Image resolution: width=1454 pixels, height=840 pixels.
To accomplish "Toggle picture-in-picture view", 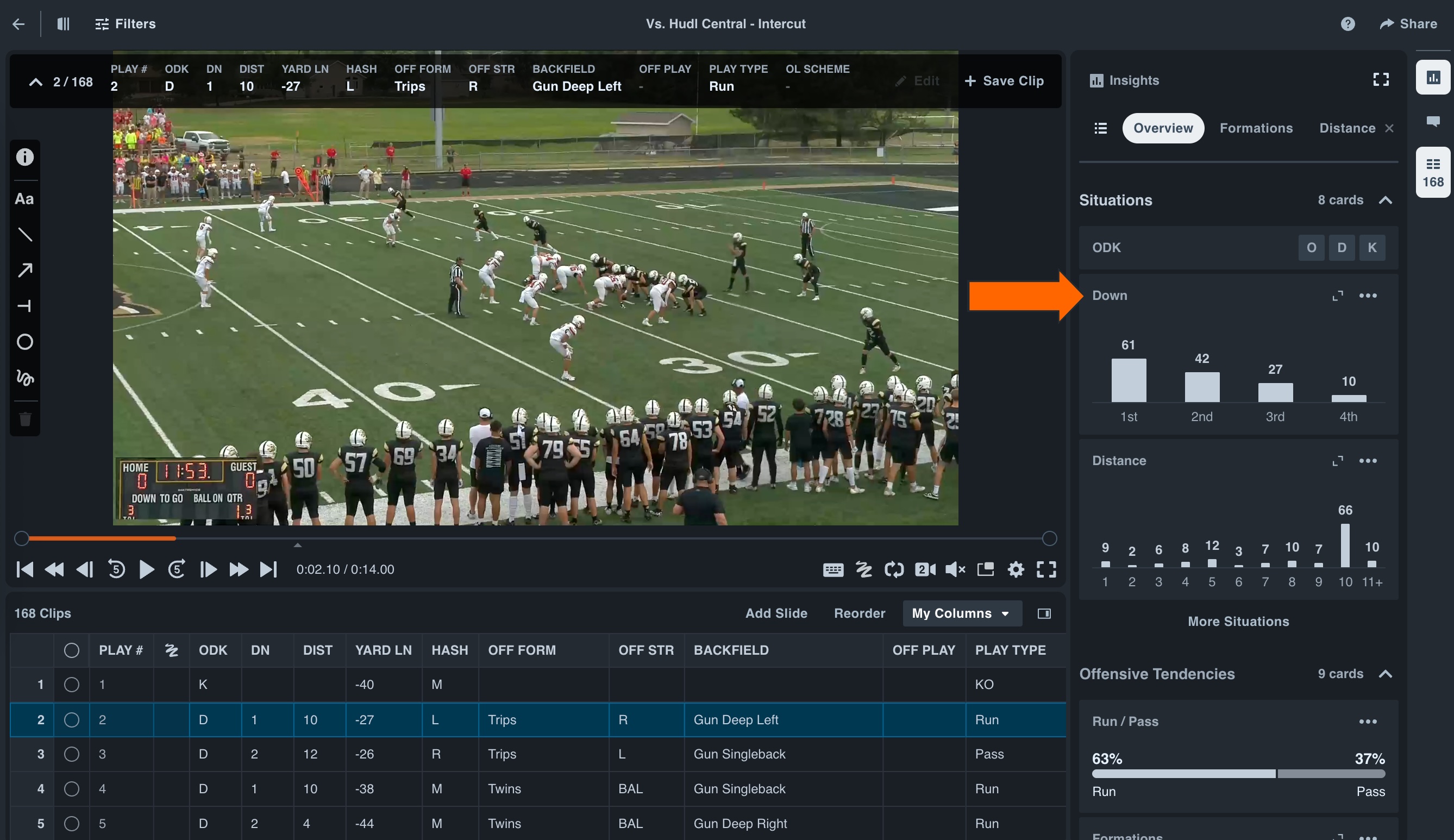I will [x=986, y=569].
